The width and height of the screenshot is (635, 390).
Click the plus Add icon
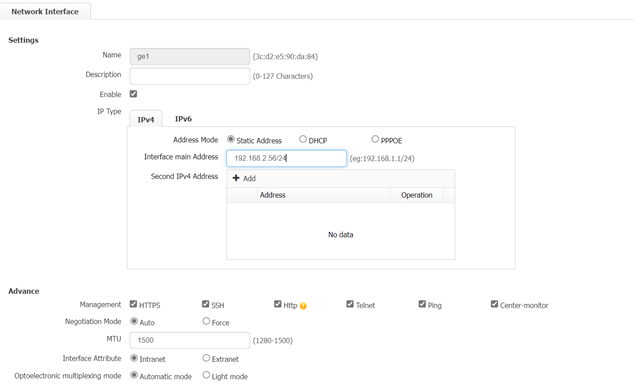coord(236,178)
